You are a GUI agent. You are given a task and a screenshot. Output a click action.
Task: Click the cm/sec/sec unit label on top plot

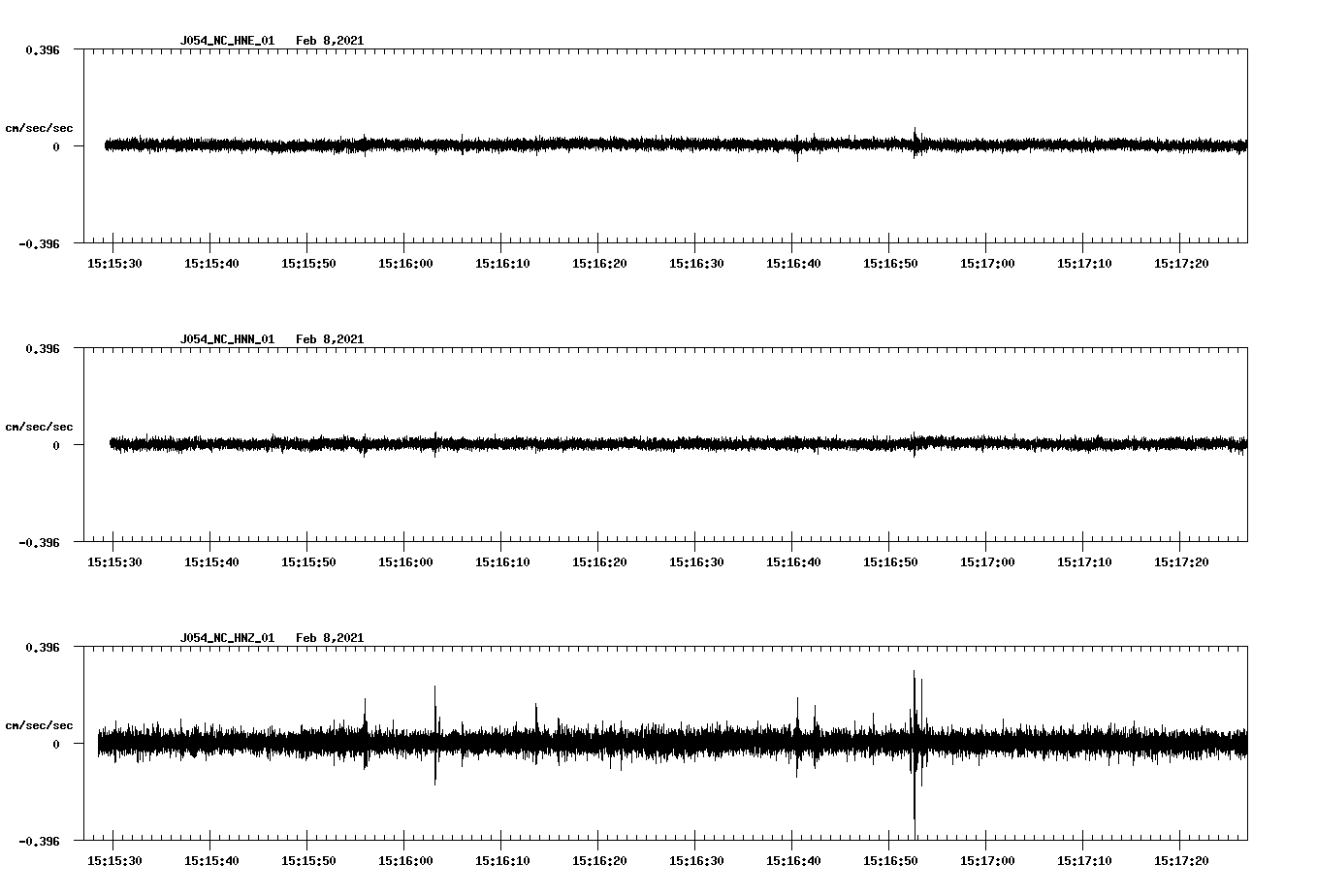[x=38, y=127]
